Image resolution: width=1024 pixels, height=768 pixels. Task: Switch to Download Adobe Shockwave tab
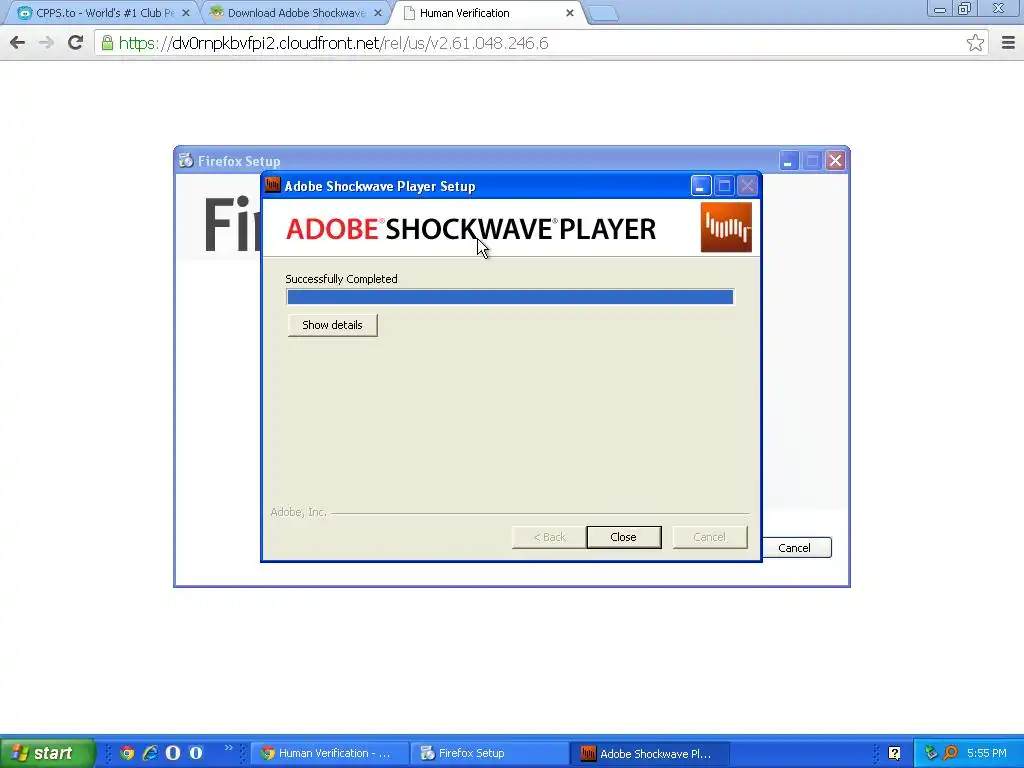(296, 13)
